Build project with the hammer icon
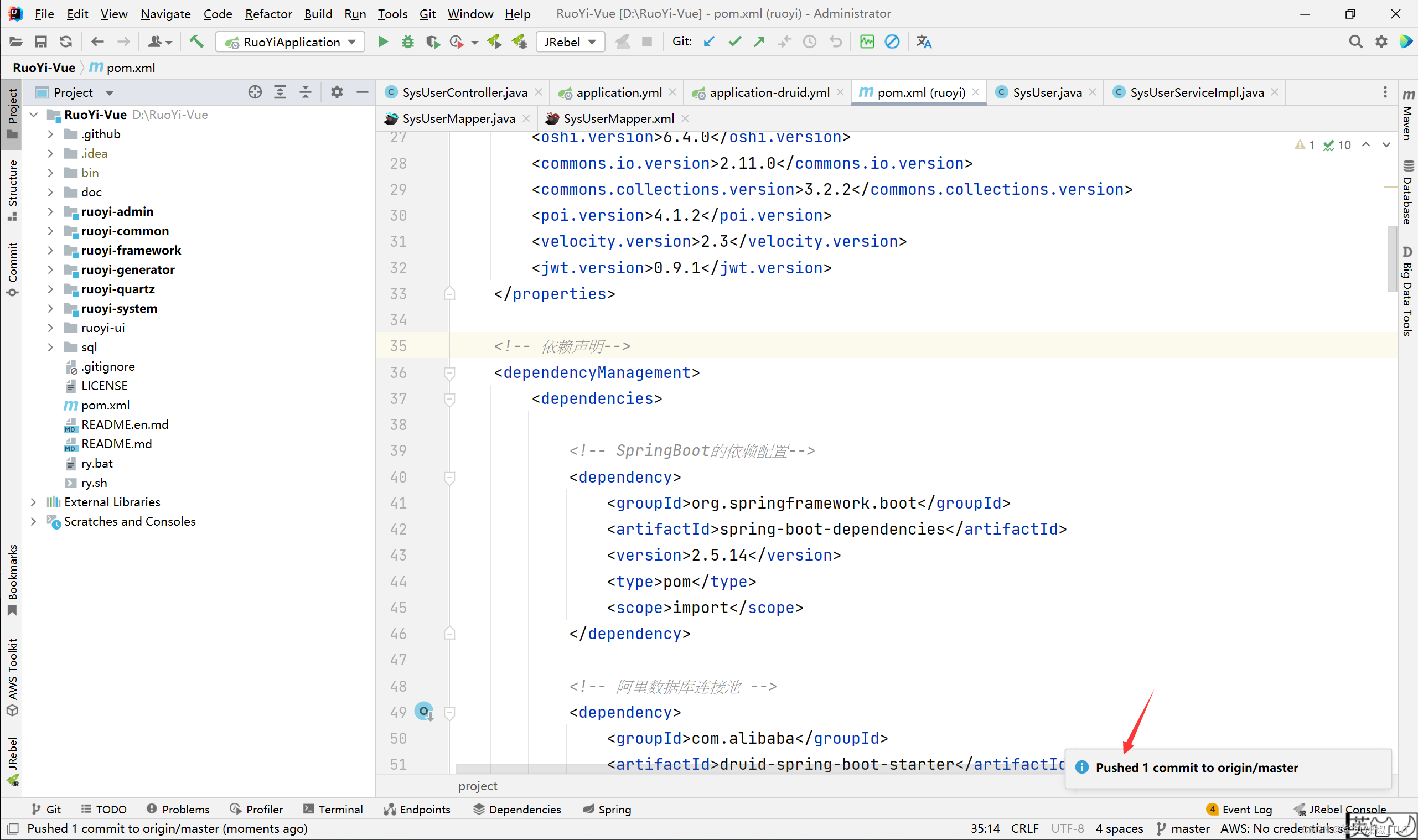Viewport: 1418px width, 840px height. (196, 42)
